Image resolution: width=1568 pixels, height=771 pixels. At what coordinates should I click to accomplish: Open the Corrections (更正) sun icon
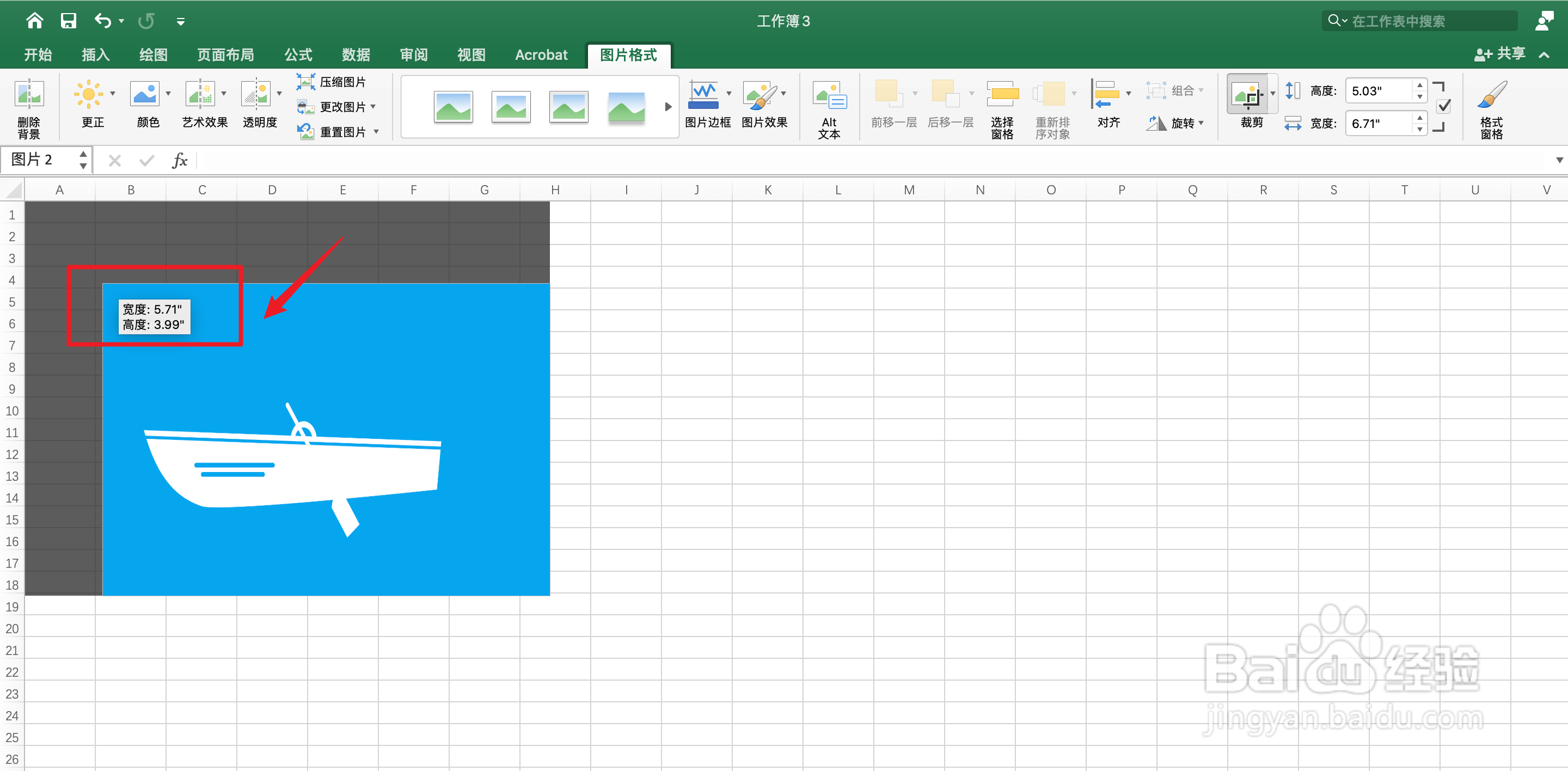coord(89,94)
